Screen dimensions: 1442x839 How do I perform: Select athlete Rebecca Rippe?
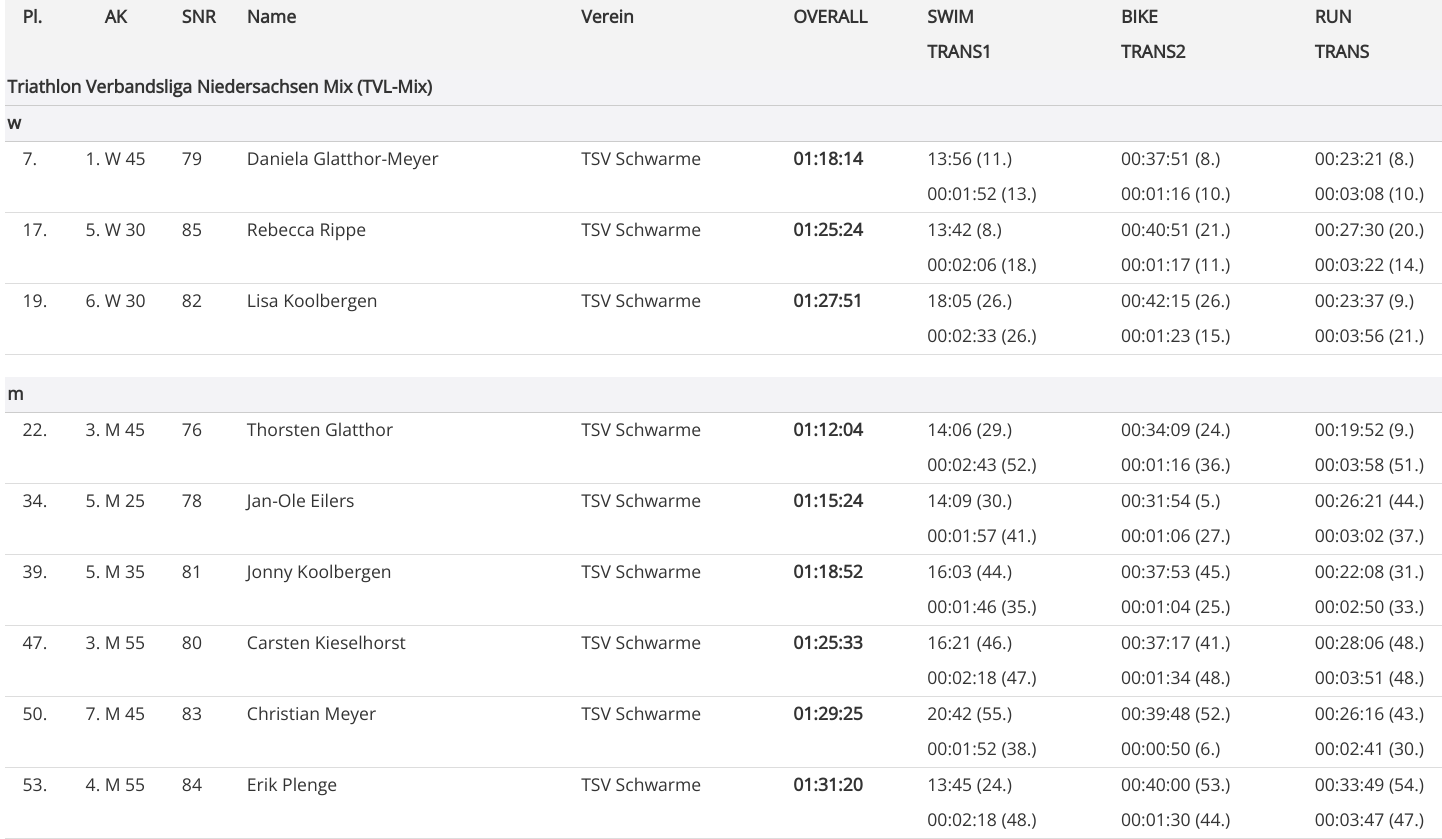[306, 230]
